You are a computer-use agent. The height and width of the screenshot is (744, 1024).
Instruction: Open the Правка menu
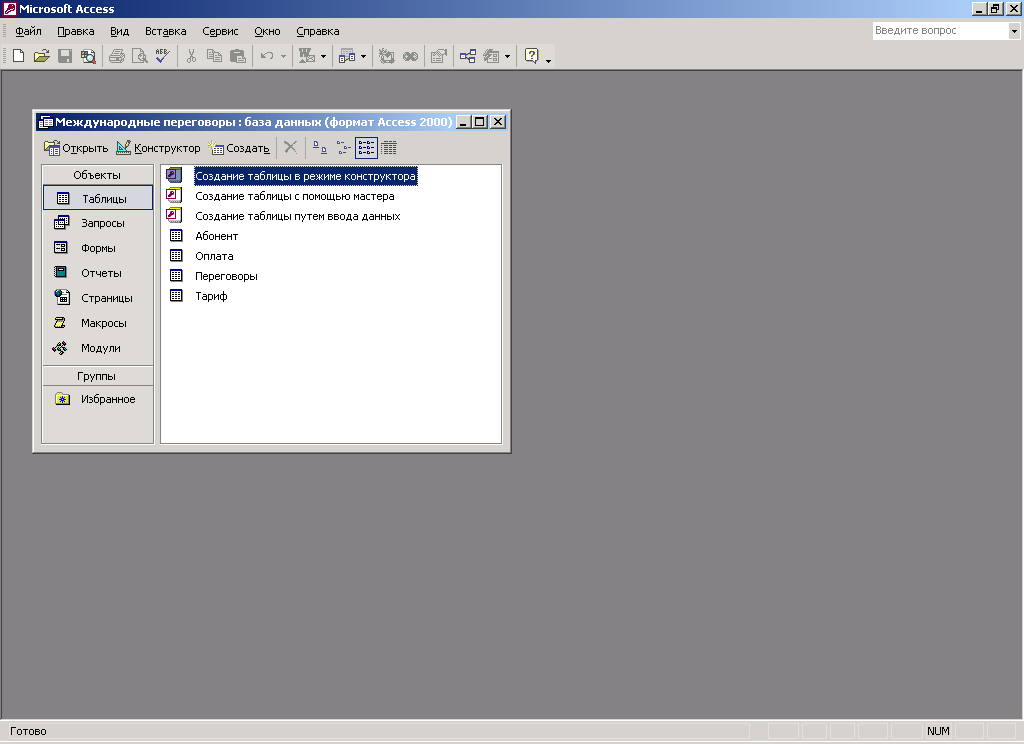click(76, 31)
